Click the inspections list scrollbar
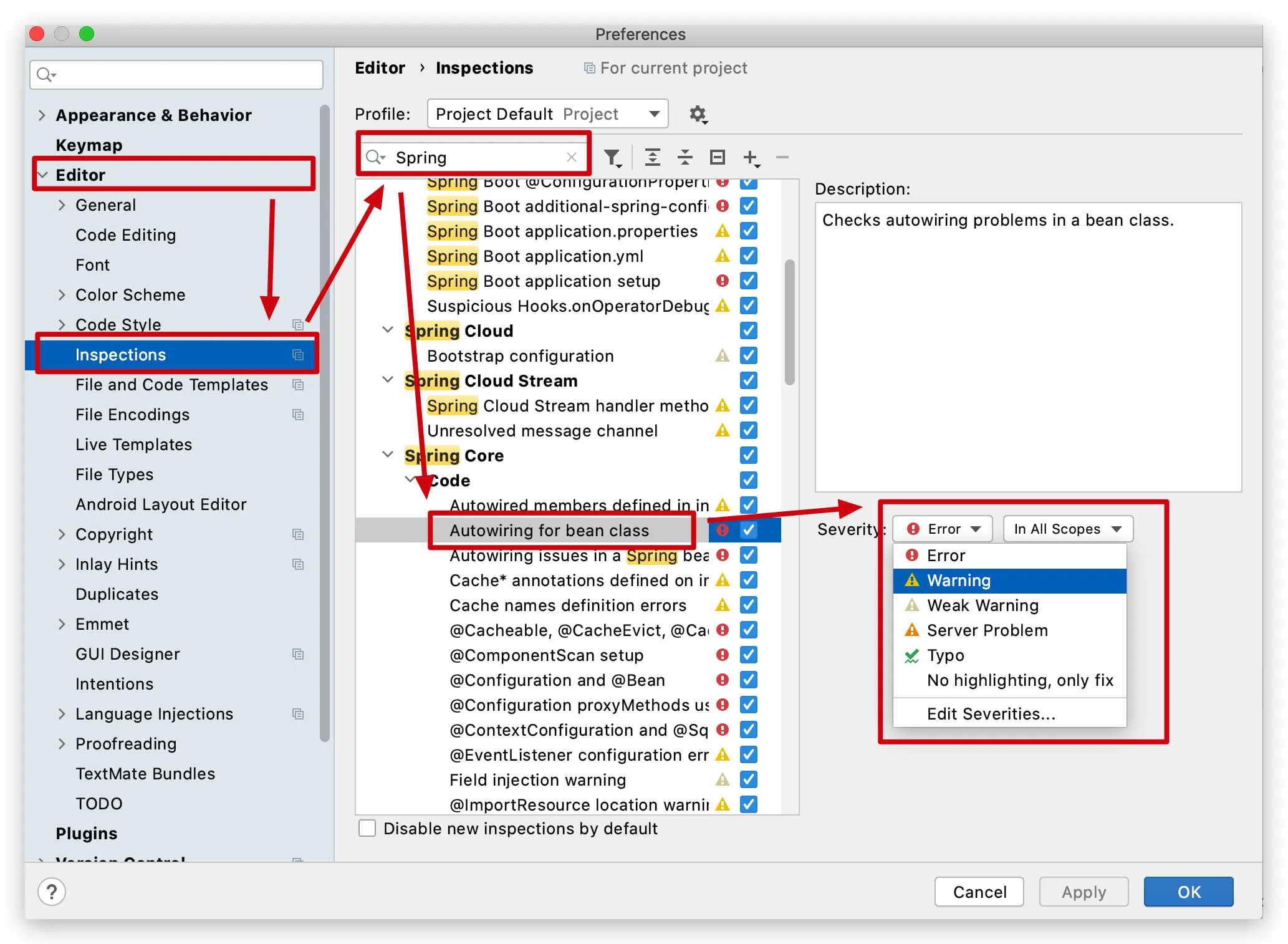The height and width of the screenshot is (944, 1288). (790, 322)
